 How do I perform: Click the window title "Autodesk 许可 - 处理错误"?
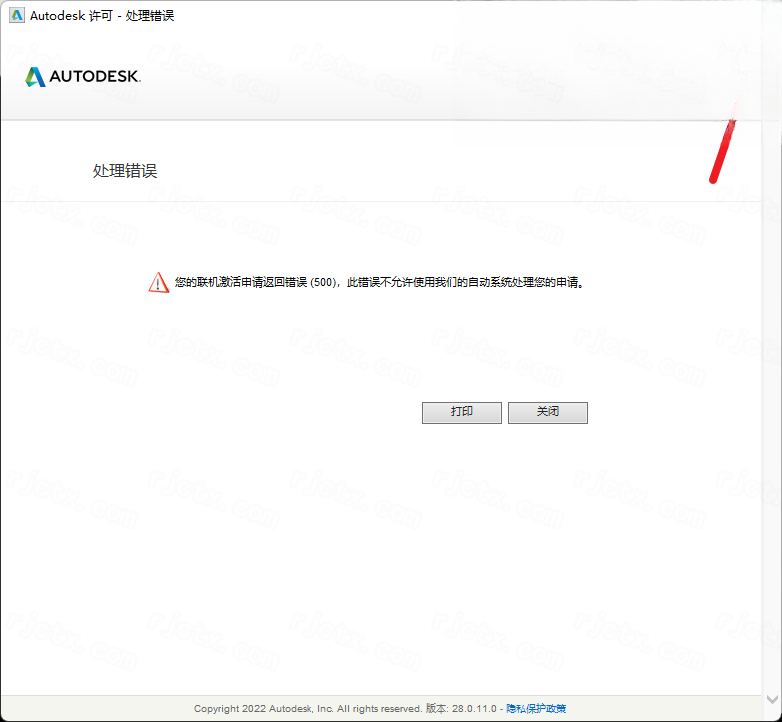tap(102, 16)
